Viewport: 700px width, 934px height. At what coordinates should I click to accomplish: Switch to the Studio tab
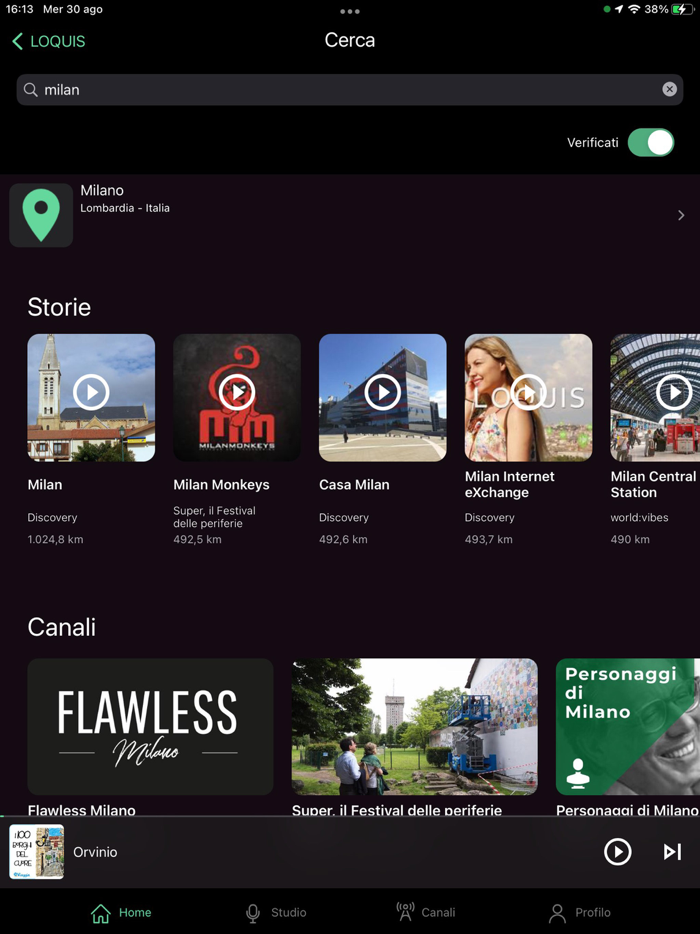(276, 913)
